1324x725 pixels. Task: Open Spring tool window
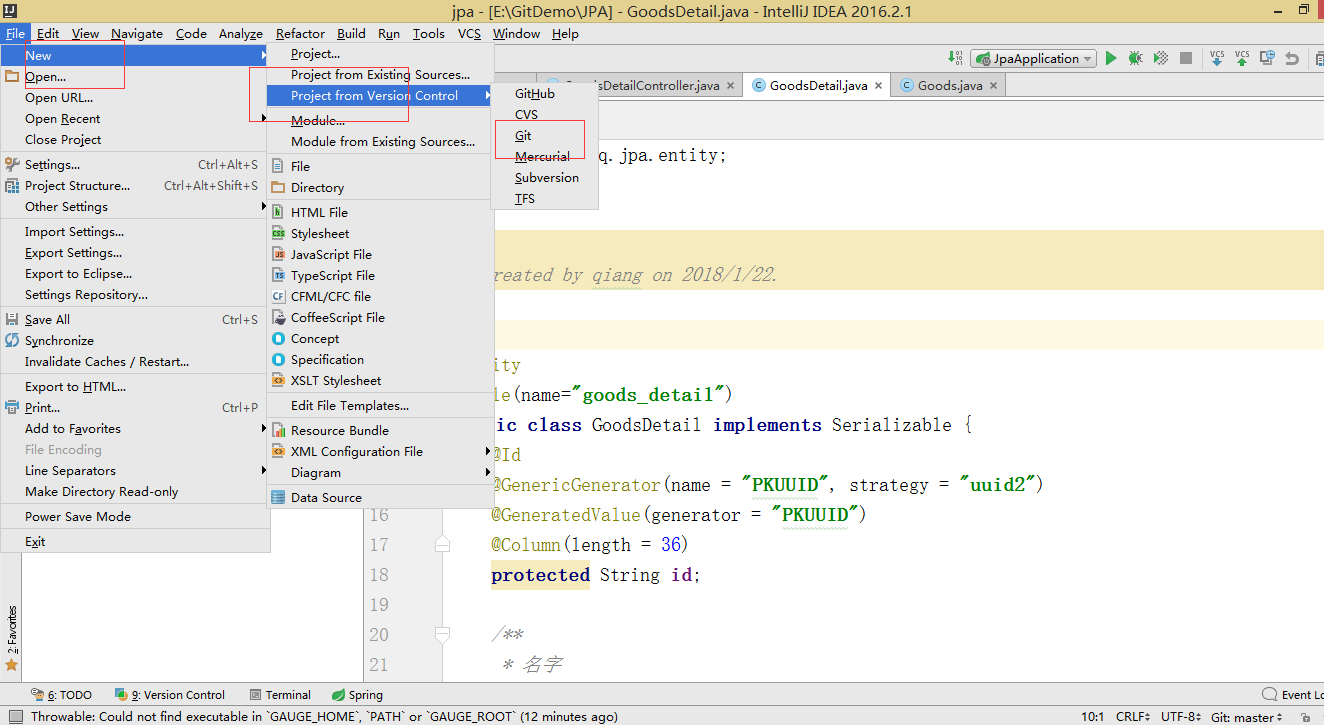pos(357,695)
